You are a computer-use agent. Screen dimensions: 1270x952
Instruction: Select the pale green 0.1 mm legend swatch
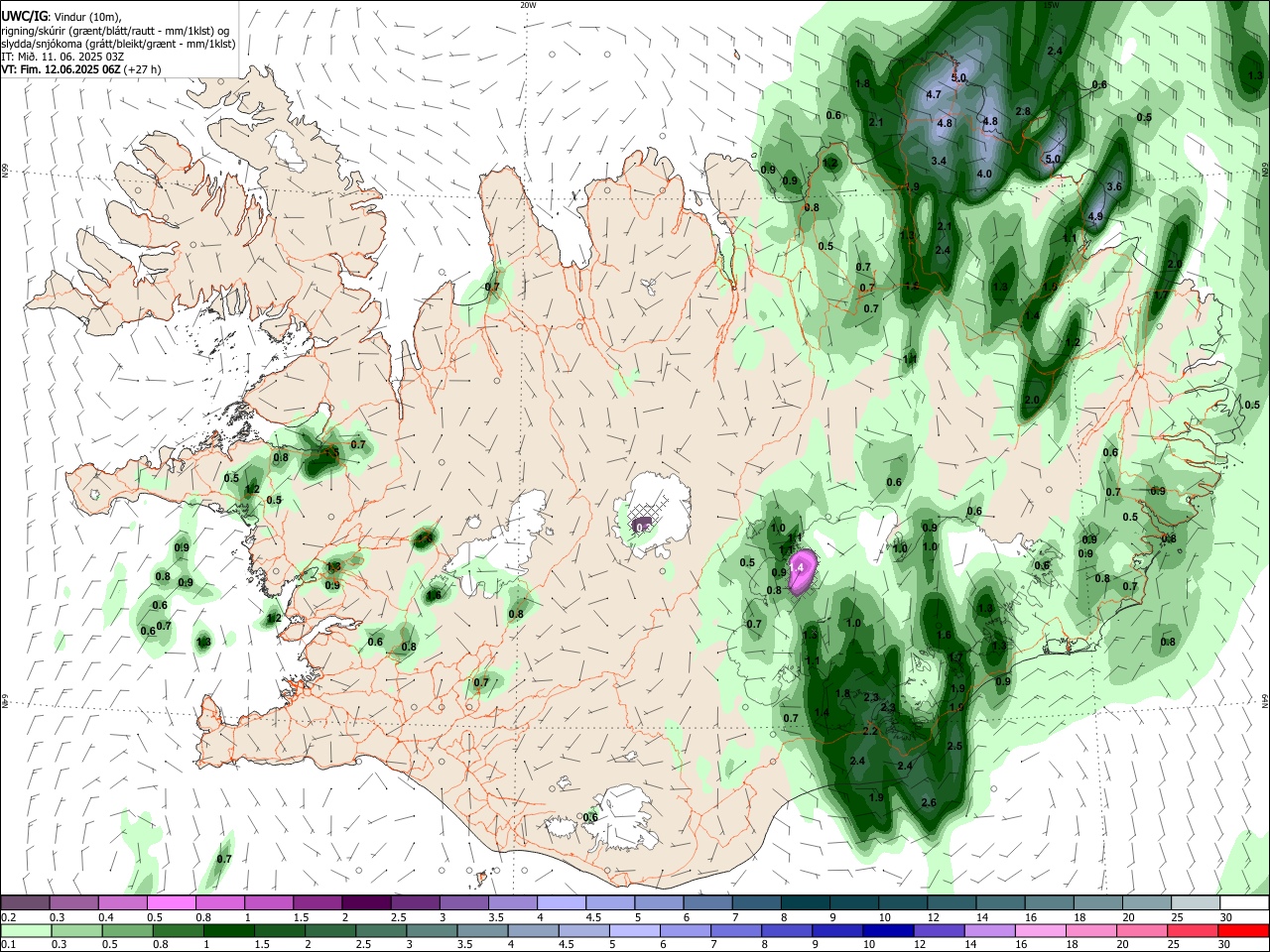click(25, 930)
